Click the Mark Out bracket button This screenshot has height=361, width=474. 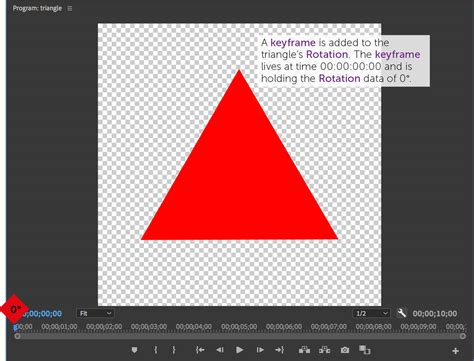click(x=174, y=350)
